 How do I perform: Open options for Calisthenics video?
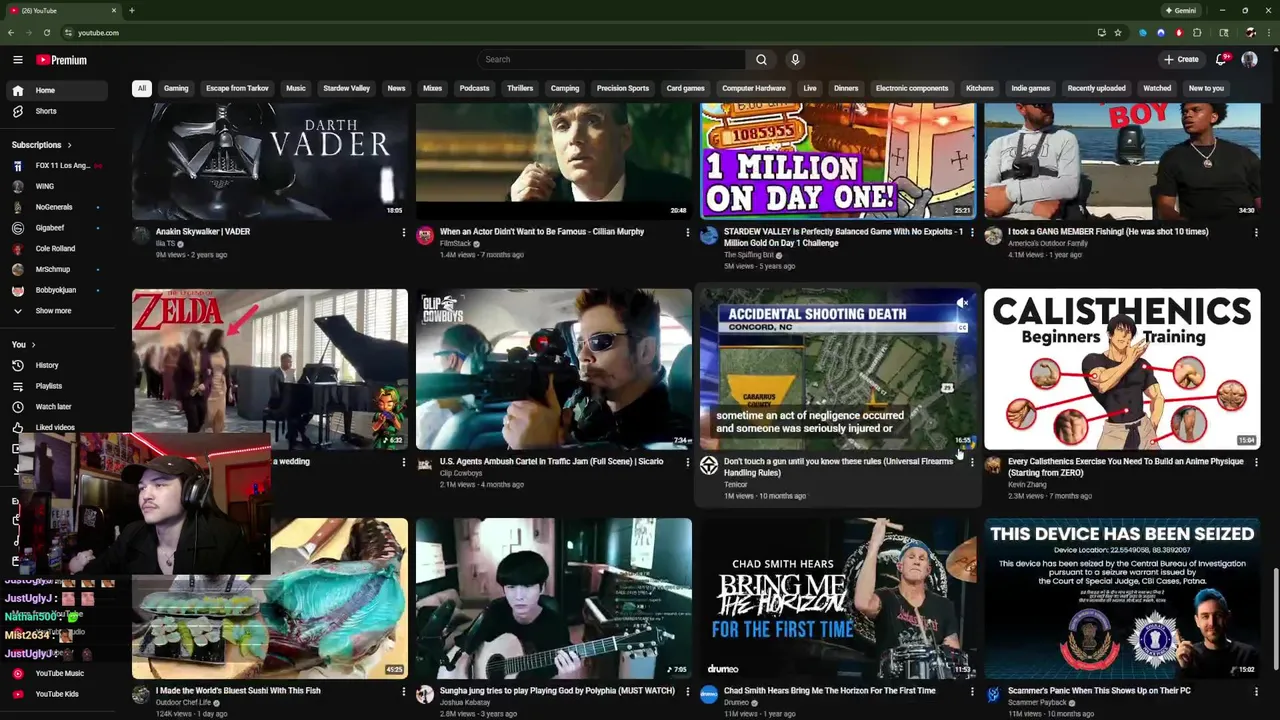1256,463
